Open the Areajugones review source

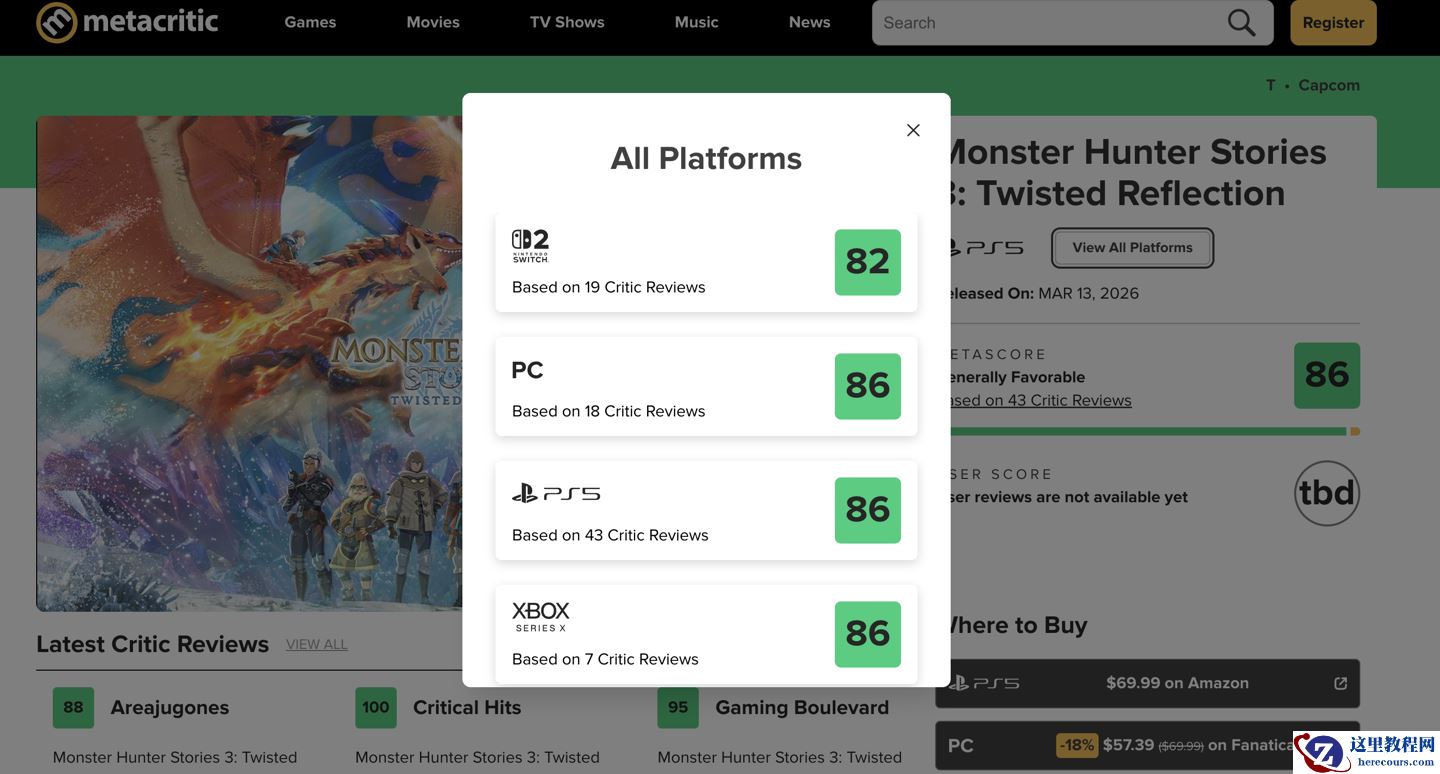click(x=170, y=707)
